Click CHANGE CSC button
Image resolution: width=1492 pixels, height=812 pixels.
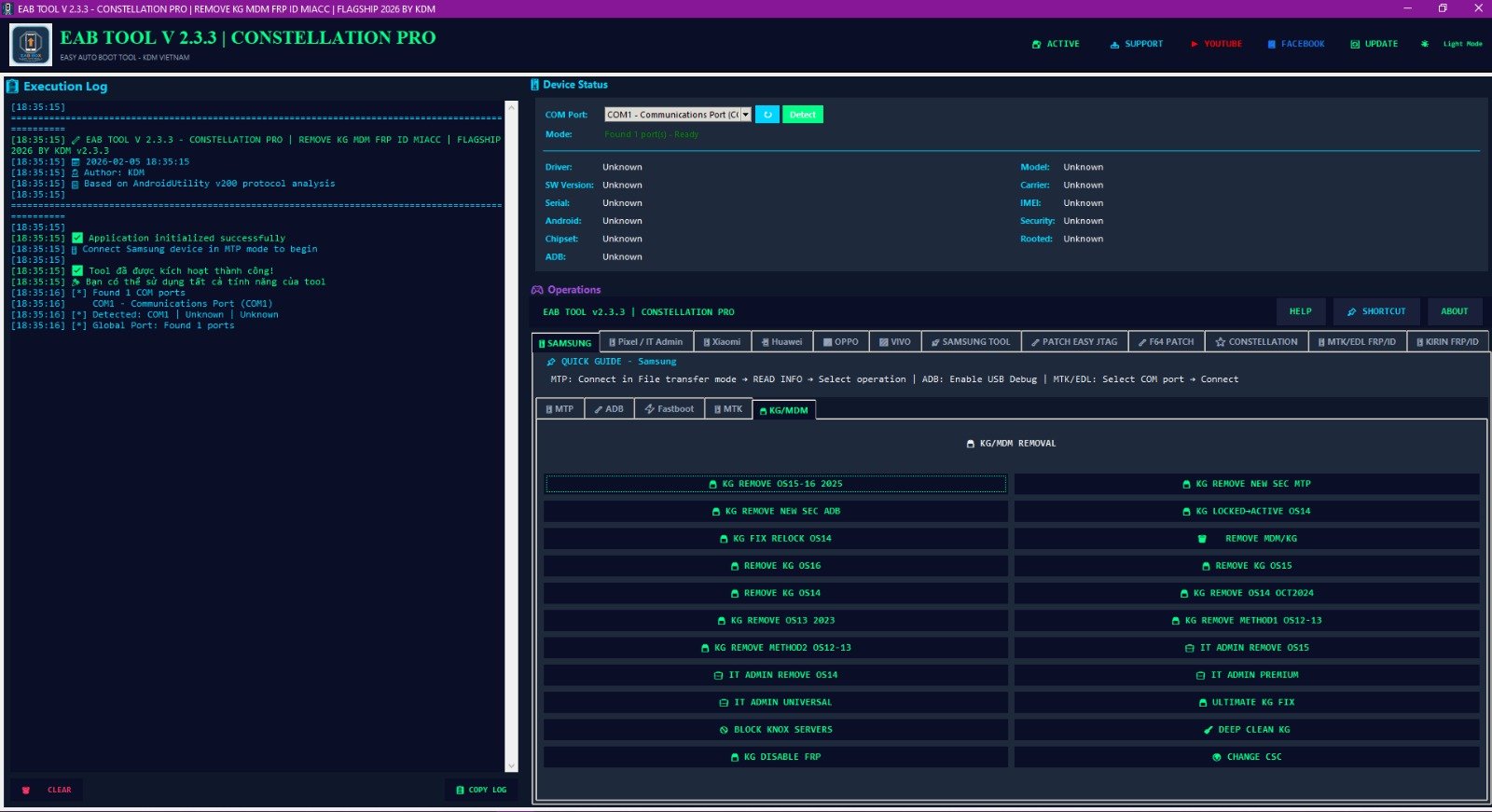click(x=1247, y=757)
